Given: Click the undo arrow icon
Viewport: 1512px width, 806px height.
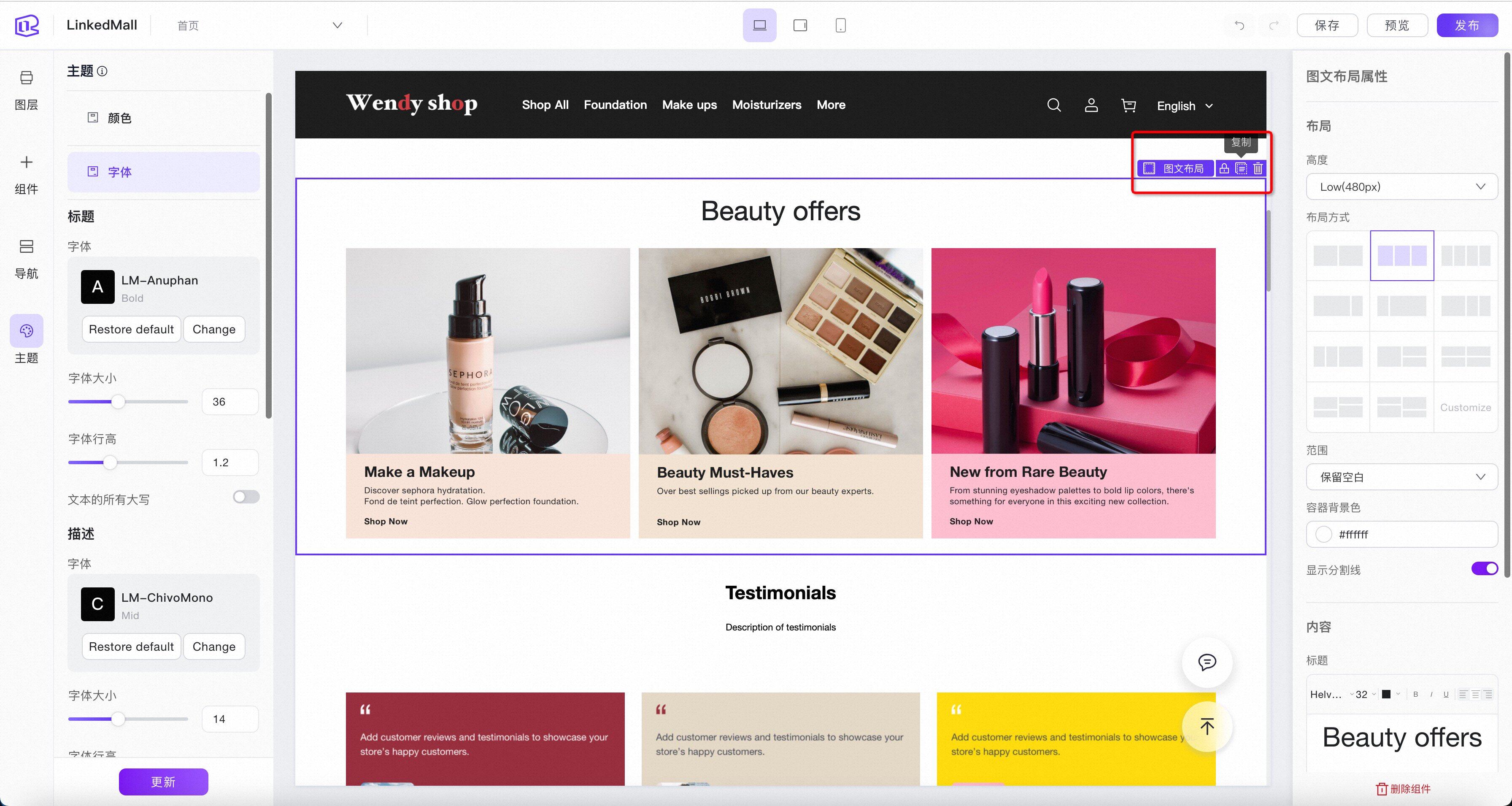Looking at the screenshot, I should point(1239,25).
